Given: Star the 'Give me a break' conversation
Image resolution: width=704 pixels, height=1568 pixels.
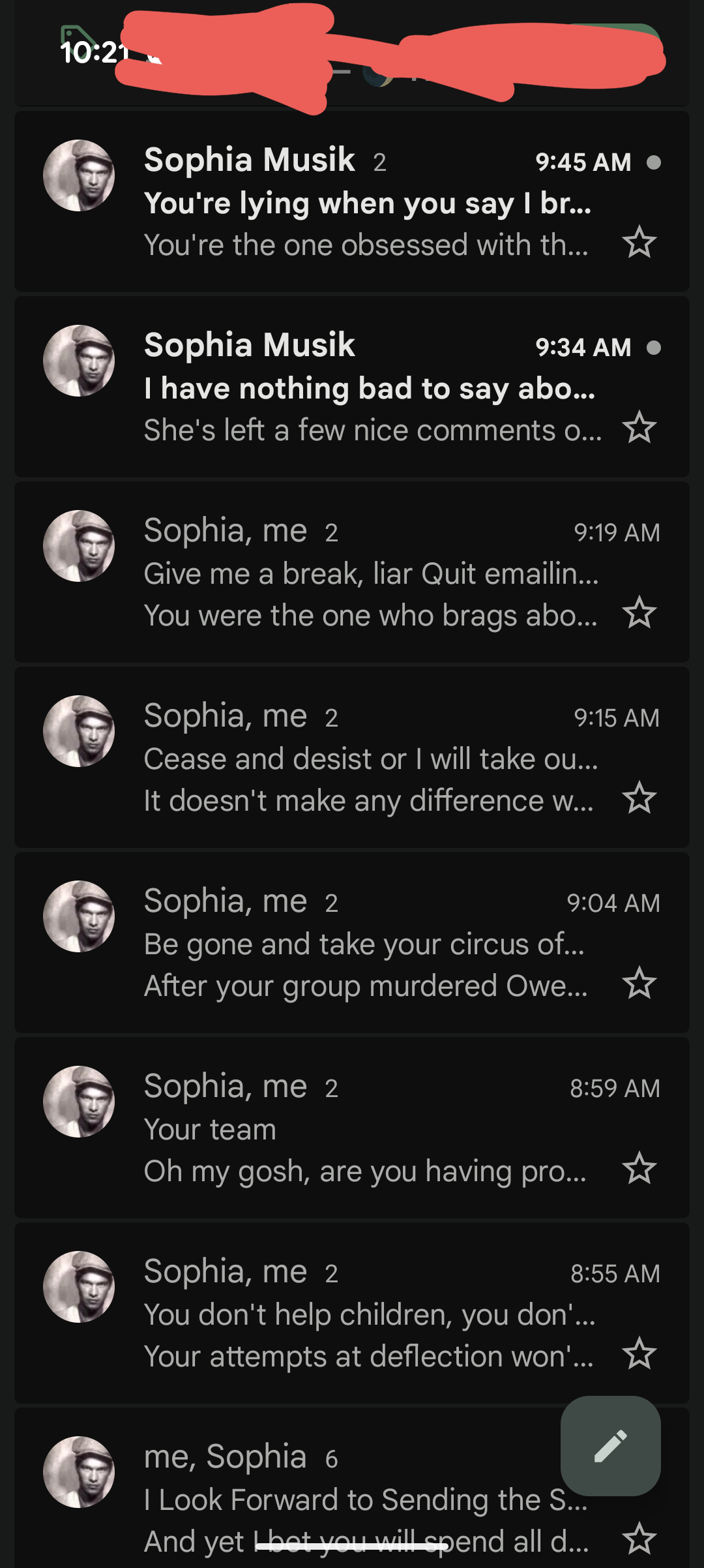Looking at the screenshot, I should 639,613.
